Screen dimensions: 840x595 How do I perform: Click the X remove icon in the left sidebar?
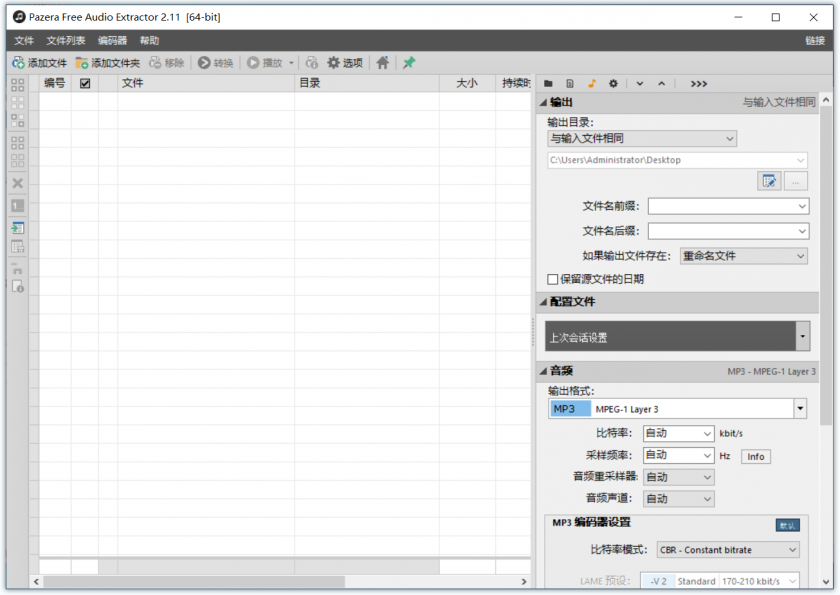point(18,183)
